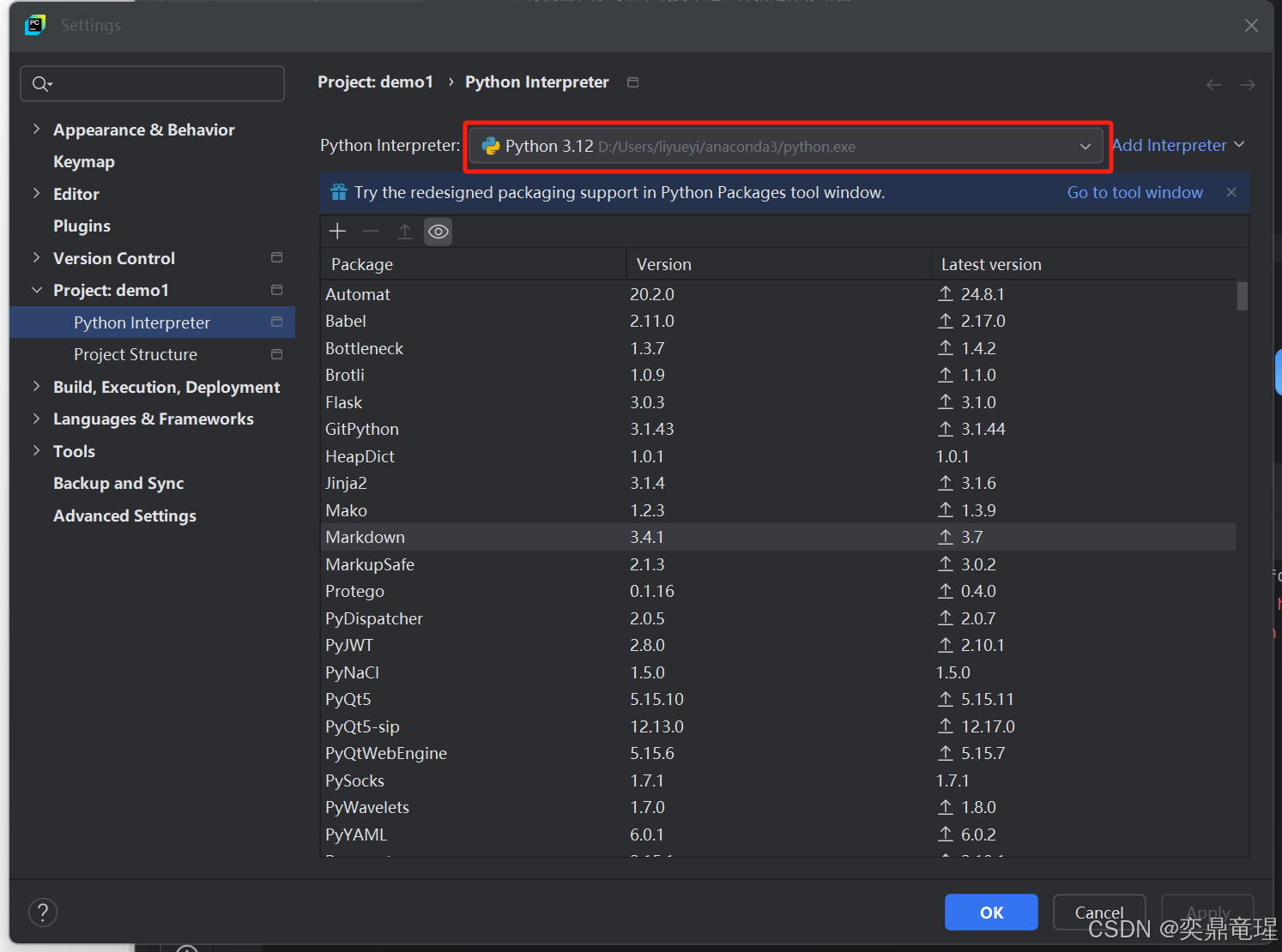Select the MarkupSafe package row
Image resolution: width=1282 pixels, height=952 pixels.
click(778, 564)
